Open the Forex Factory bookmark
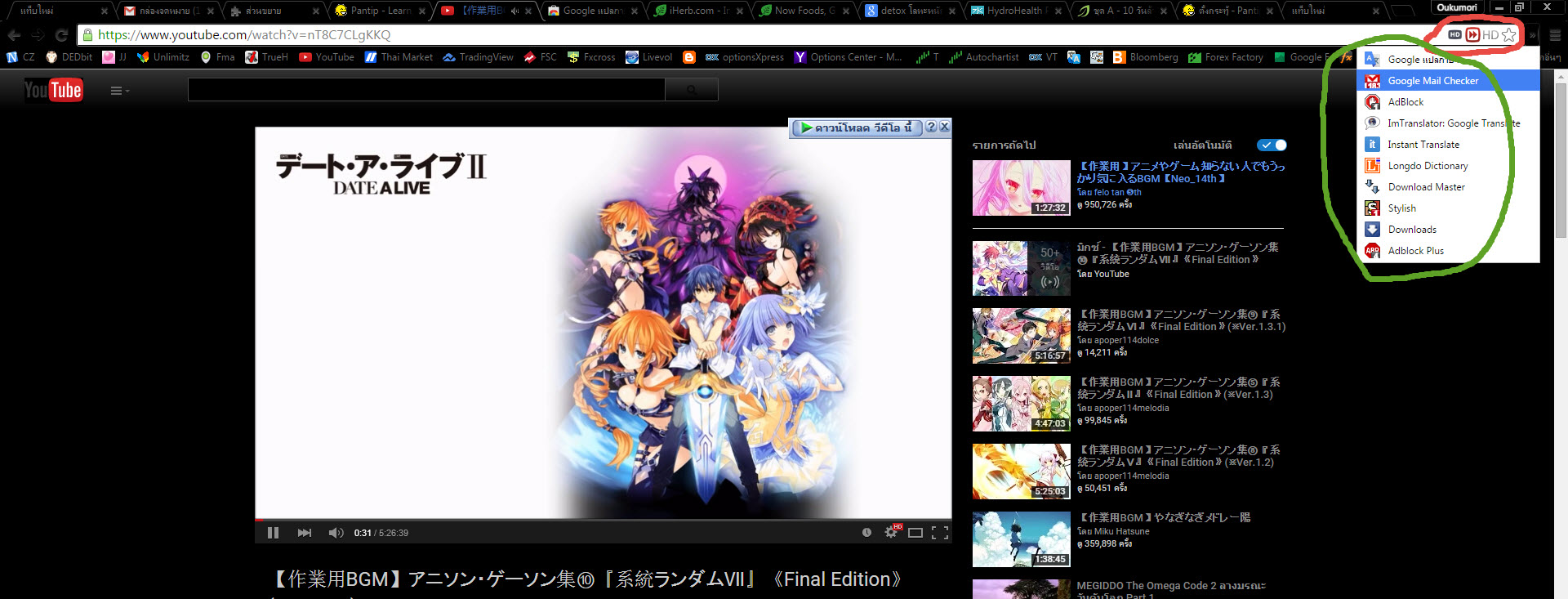This screenshot has width=1568, height=599. pos(1226,57)
